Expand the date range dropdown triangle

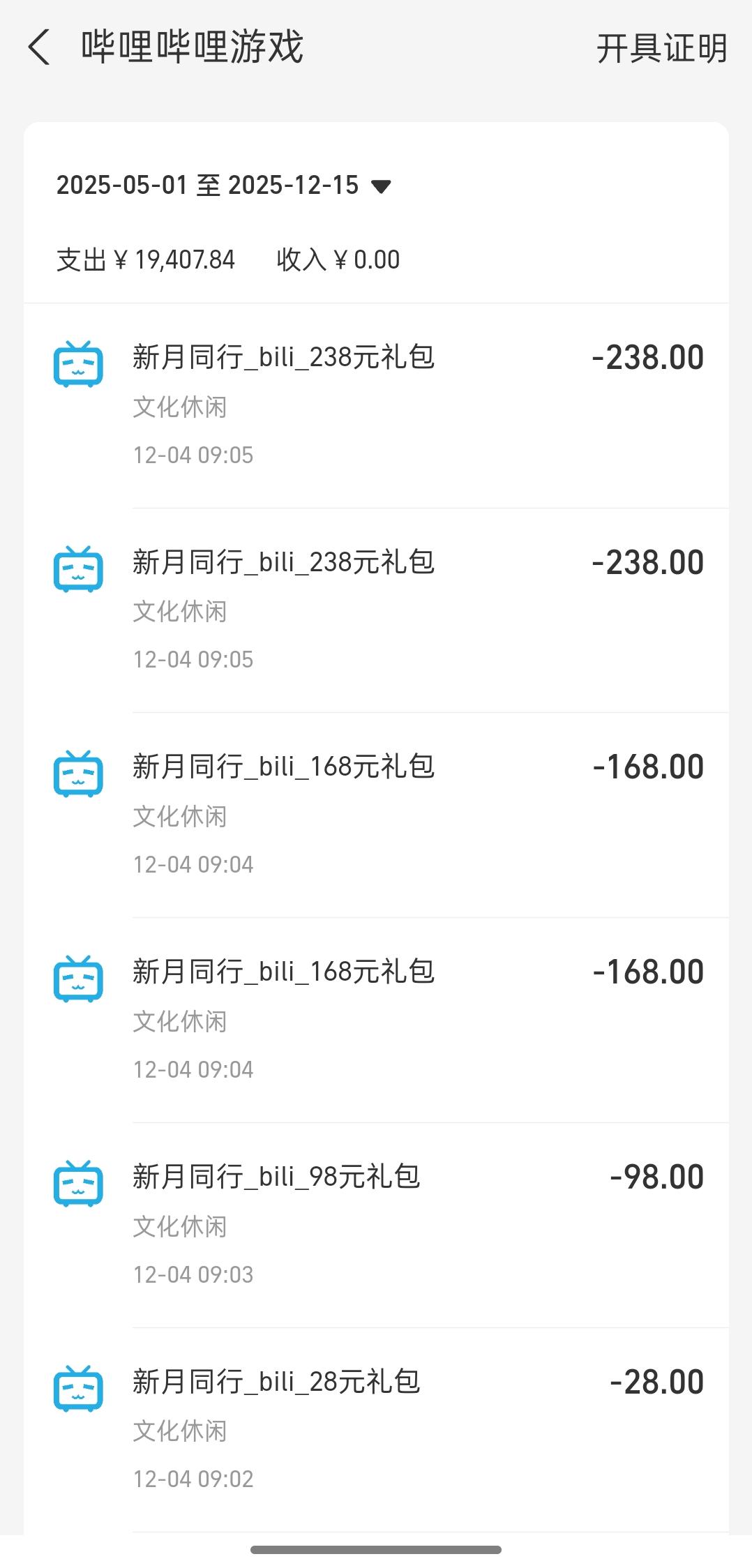tap(381, 186)
